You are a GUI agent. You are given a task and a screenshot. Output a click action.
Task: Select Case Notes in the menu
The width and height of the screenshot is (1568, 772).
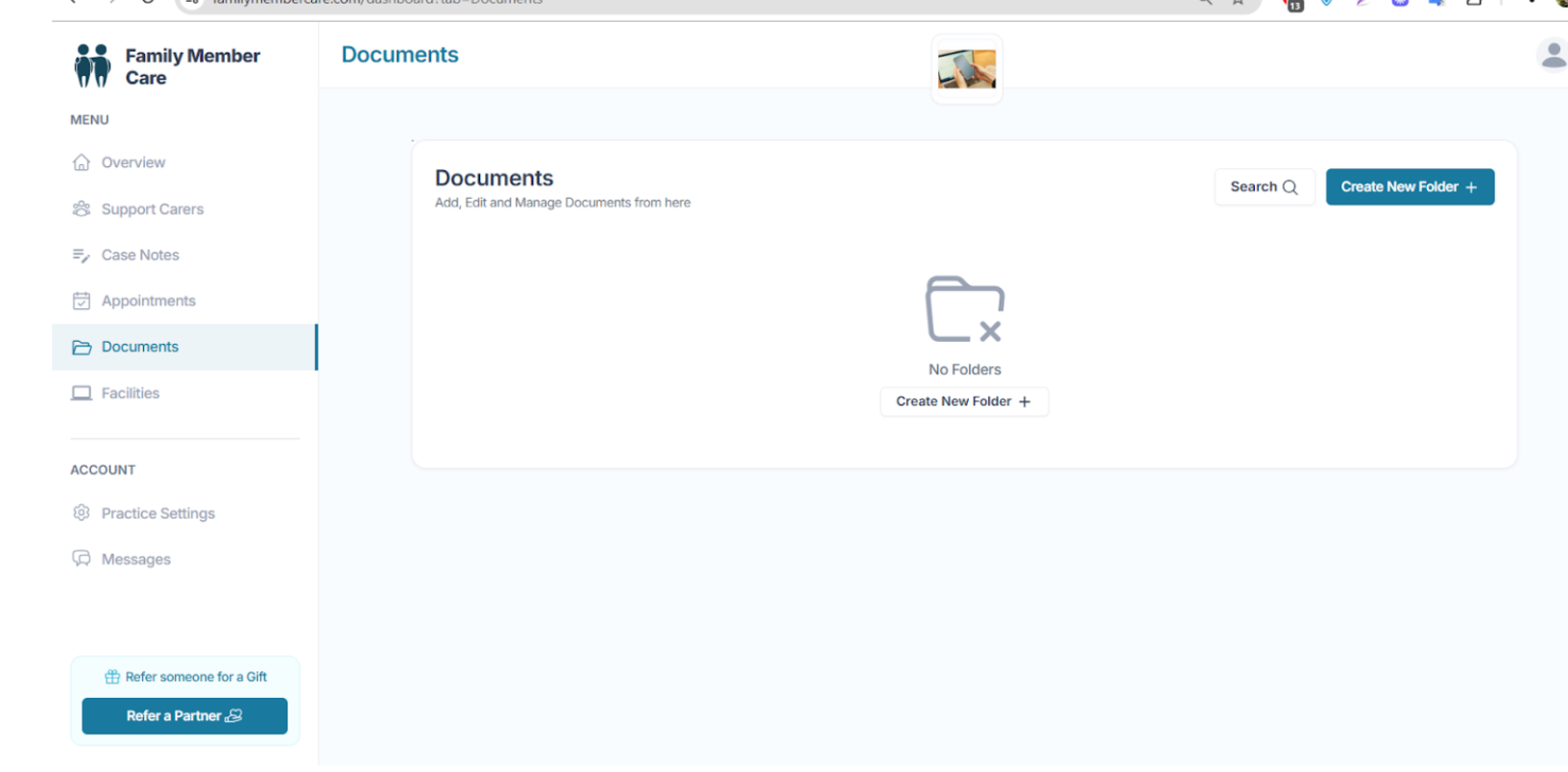click(x=140, y=255)
